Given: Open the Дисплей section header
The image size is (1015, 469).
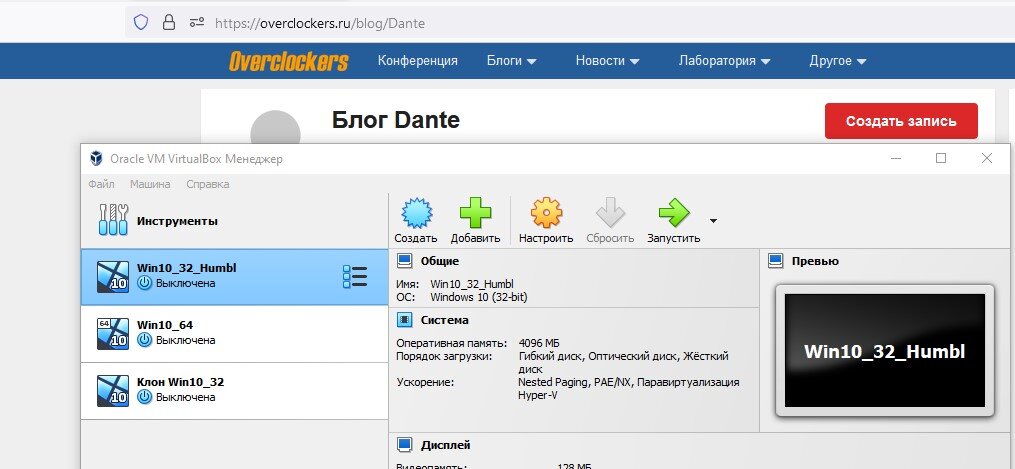Looking at the screenshot, I should tap(445, 445).
